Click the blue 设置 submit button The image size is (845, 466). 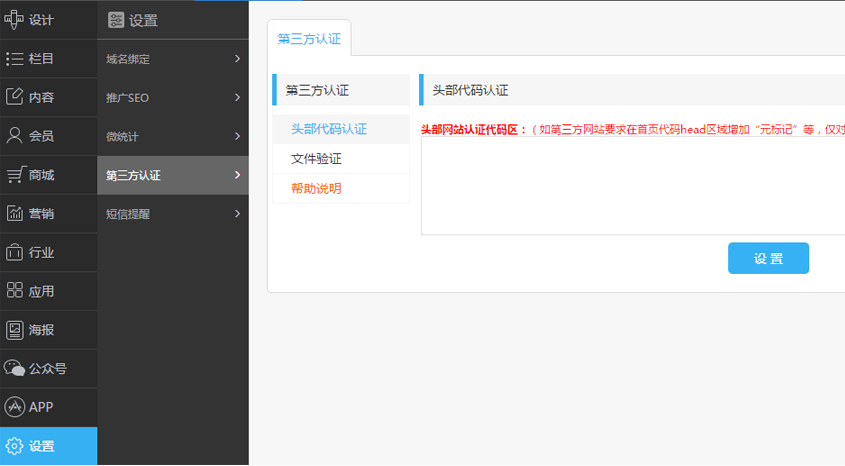point(768,258)
